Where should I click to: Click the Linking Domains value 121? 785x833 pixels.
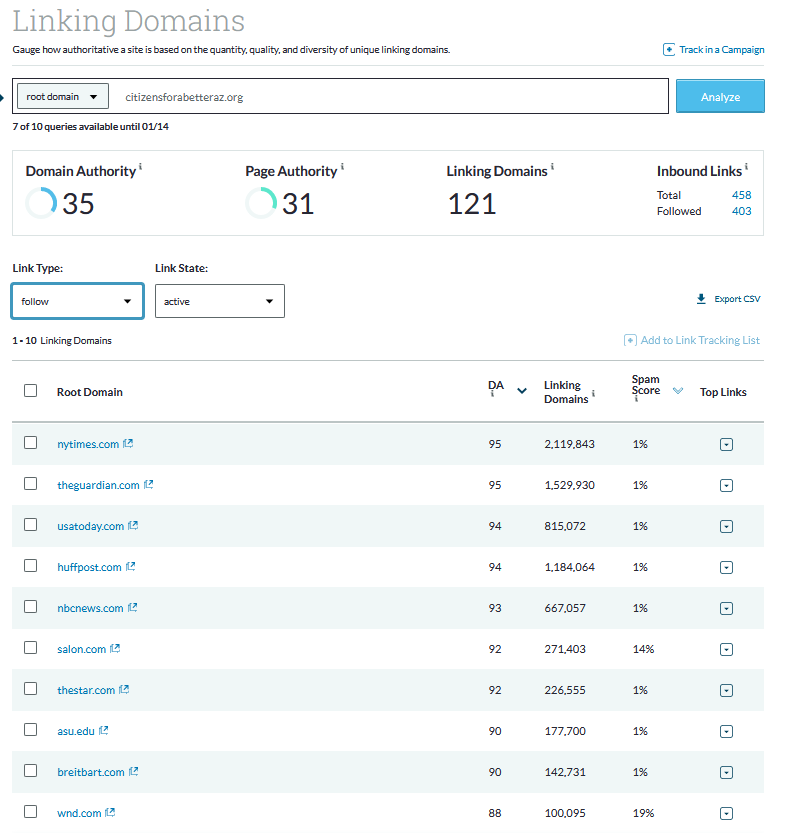click(472, 204)
